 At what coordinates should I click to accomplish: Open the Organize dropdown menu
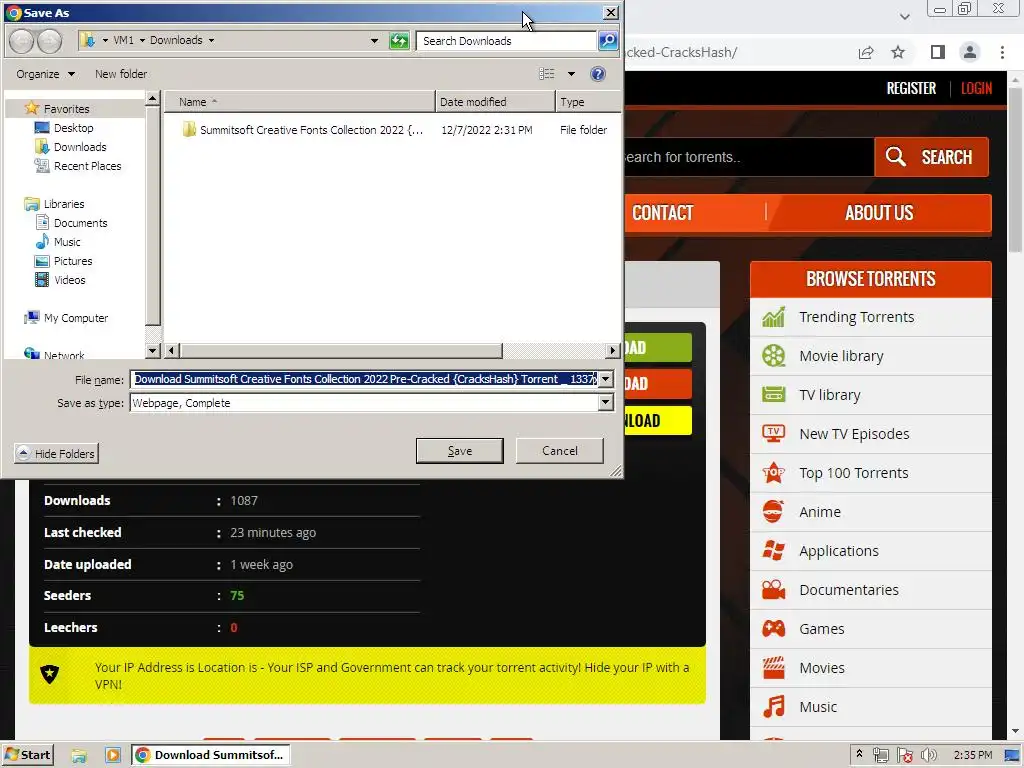pos(45,74)
